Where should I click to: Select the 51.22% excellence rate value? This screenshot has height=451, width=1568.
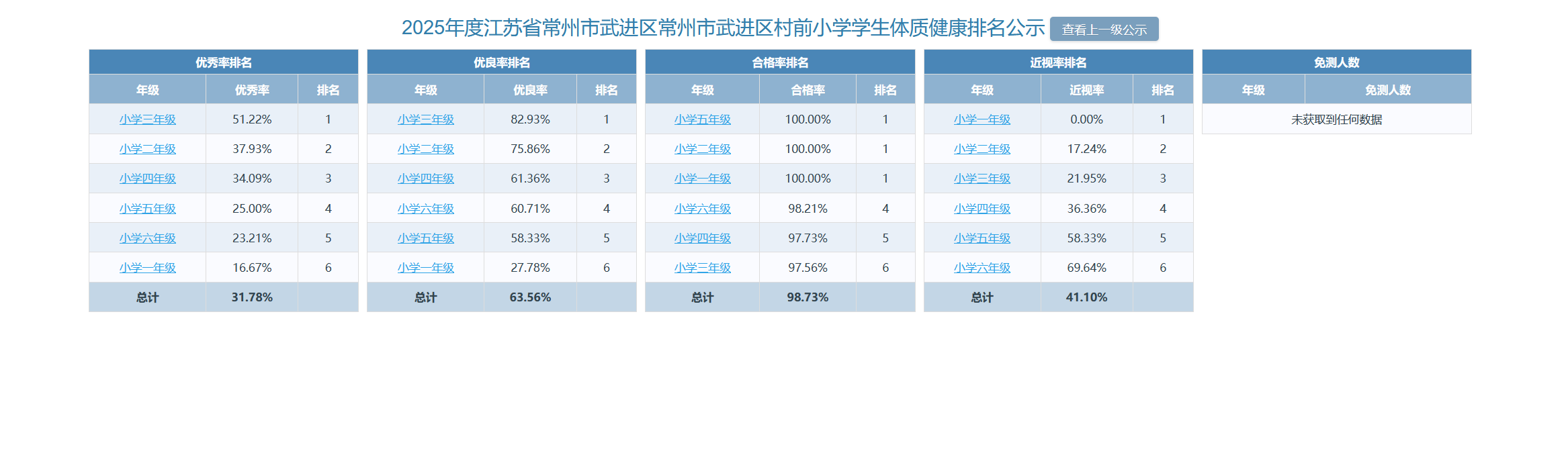pyautogui.click(x=252, y=119)
